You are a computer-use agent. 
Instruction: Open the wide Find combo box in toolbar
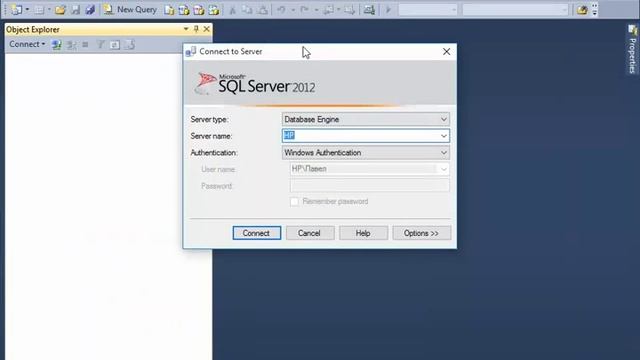[x=516, y=10]
